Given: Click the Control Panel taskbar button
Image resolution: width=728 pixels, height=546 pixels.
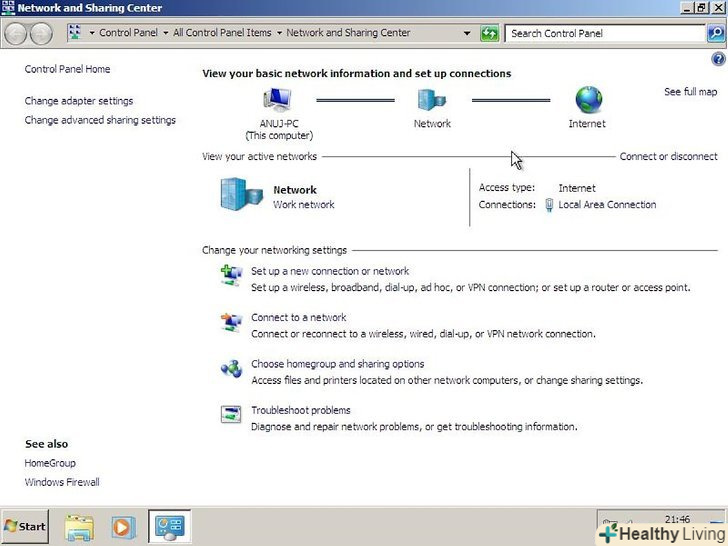Looking at the screenshot, I should coord(169,526).
